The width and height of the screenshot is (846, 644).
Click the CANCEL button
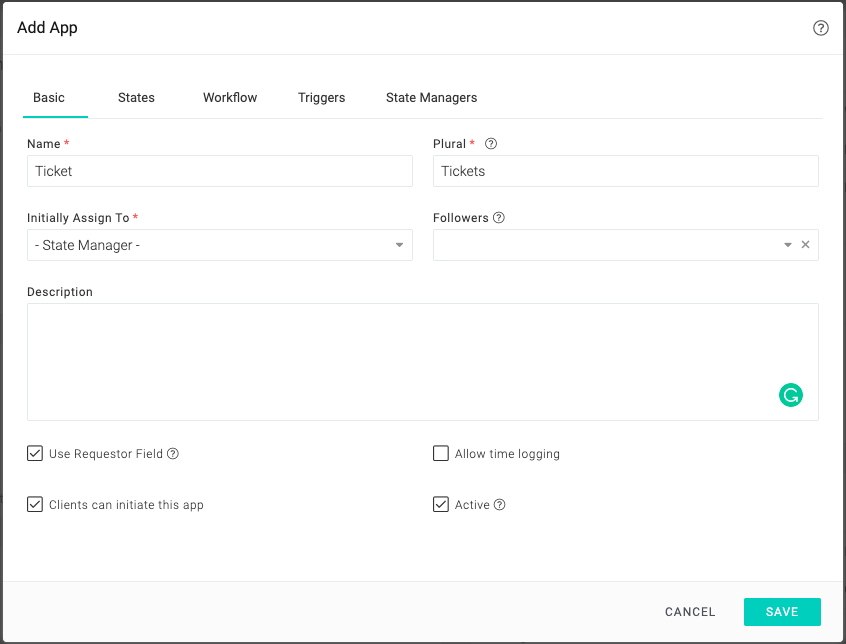tap(690, 612)
